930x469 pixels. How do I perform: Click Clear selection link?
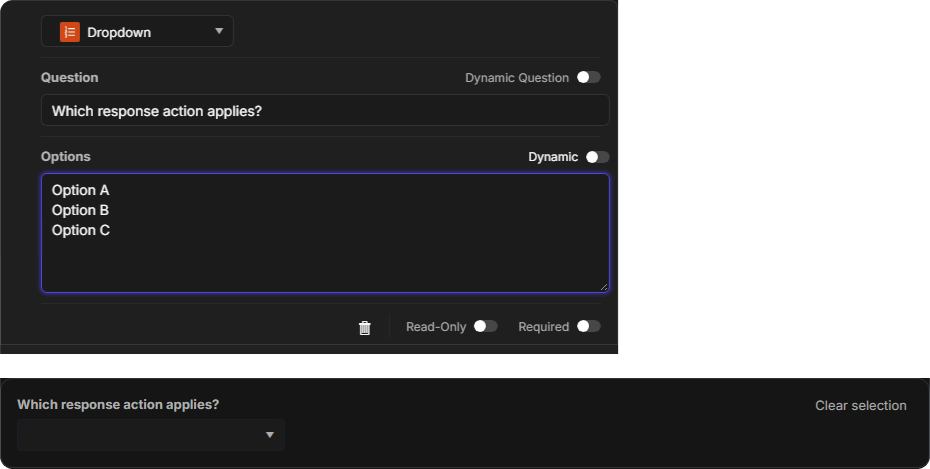pyautogui.click(x=861, y=406)
